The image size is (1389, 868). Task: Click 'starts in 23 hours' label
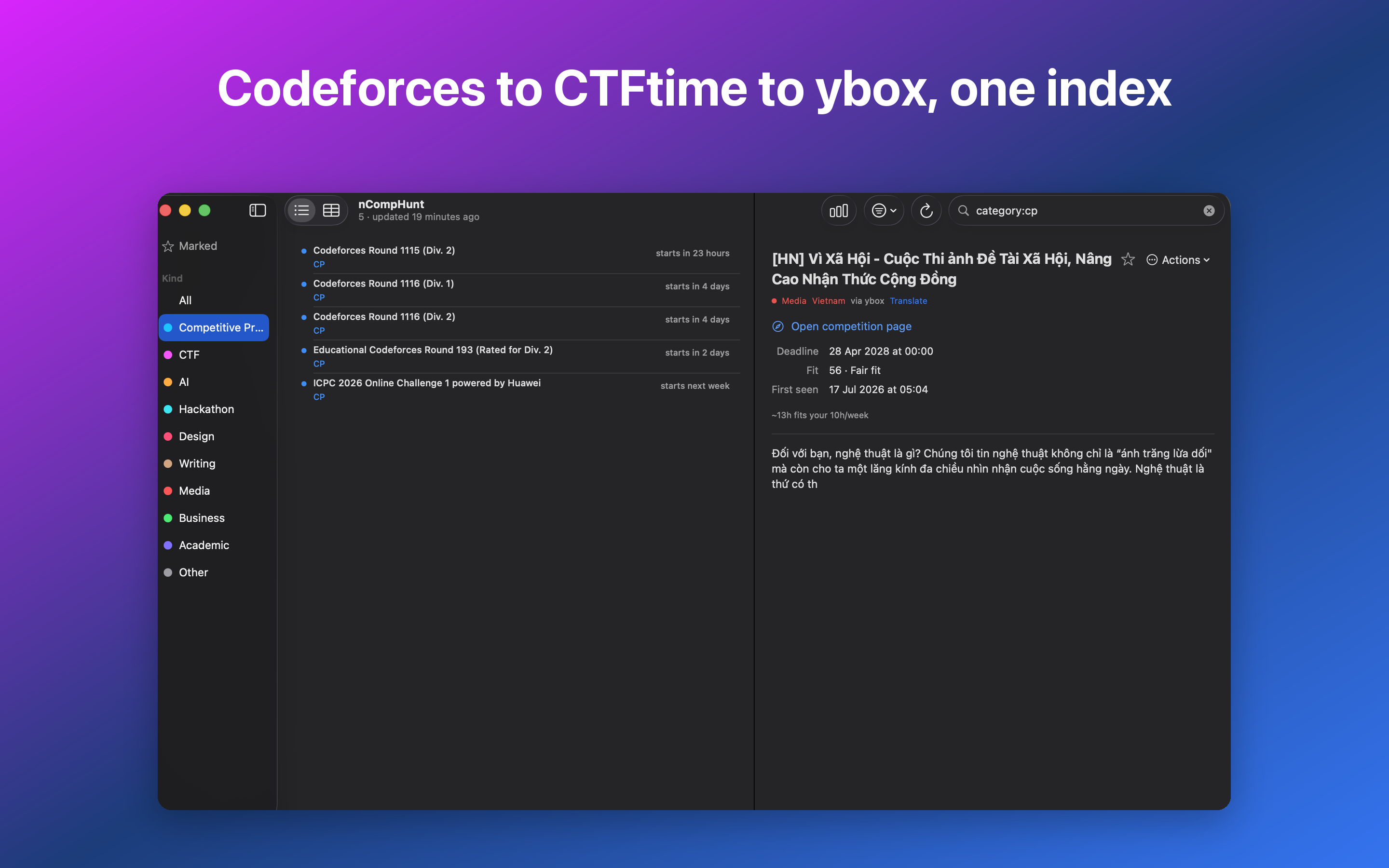692,253
